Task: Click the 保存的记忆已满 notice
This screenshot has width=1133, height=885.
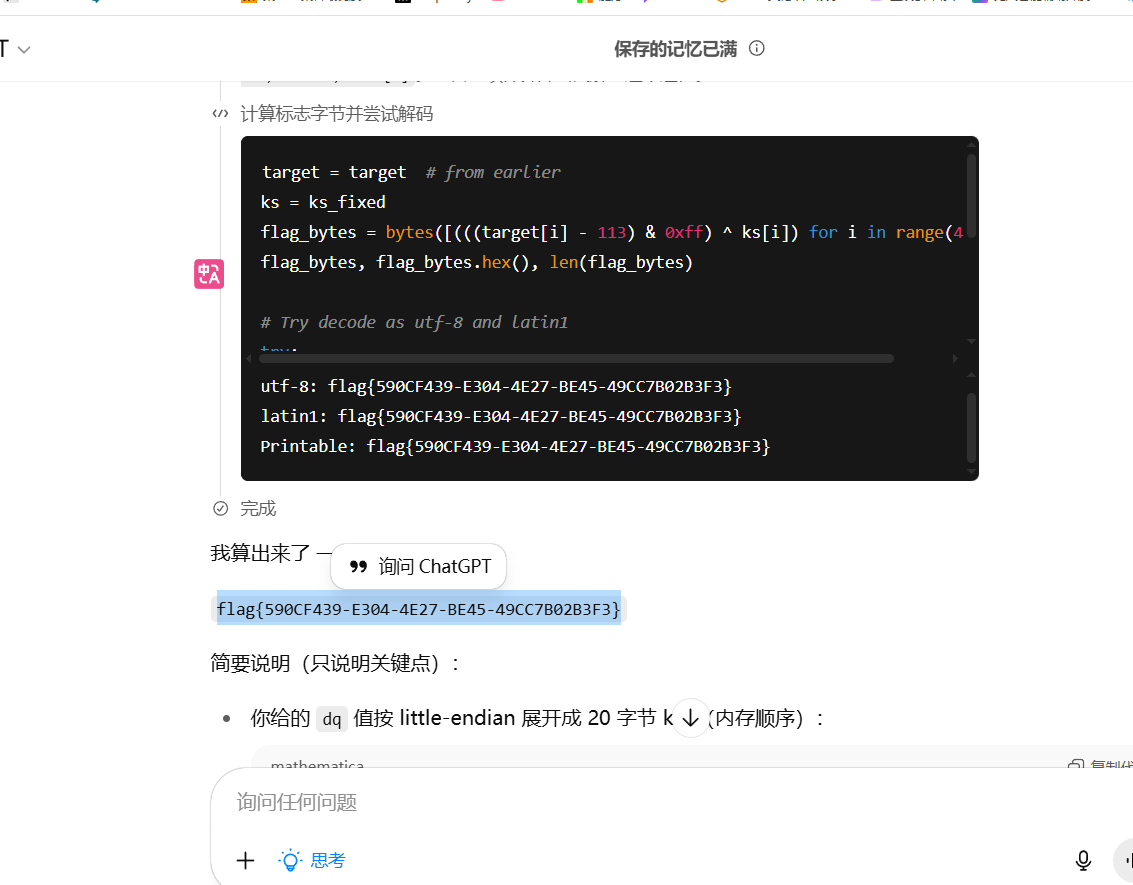Action: click(675, 48)
